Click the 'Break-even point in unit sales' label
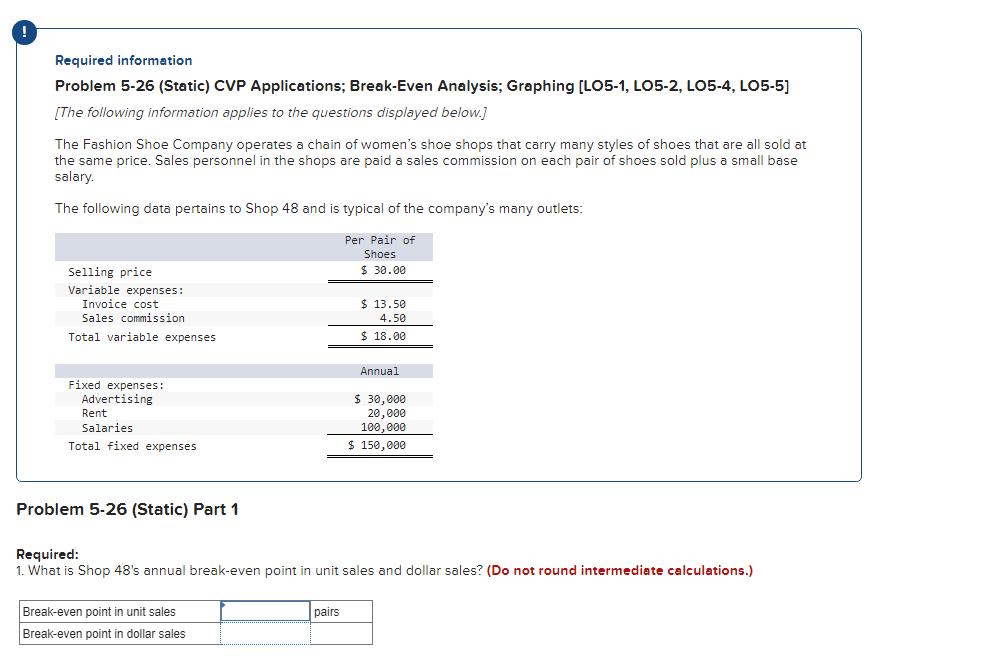The height and width of the screenshot is (664, 985). pos(99,611)
